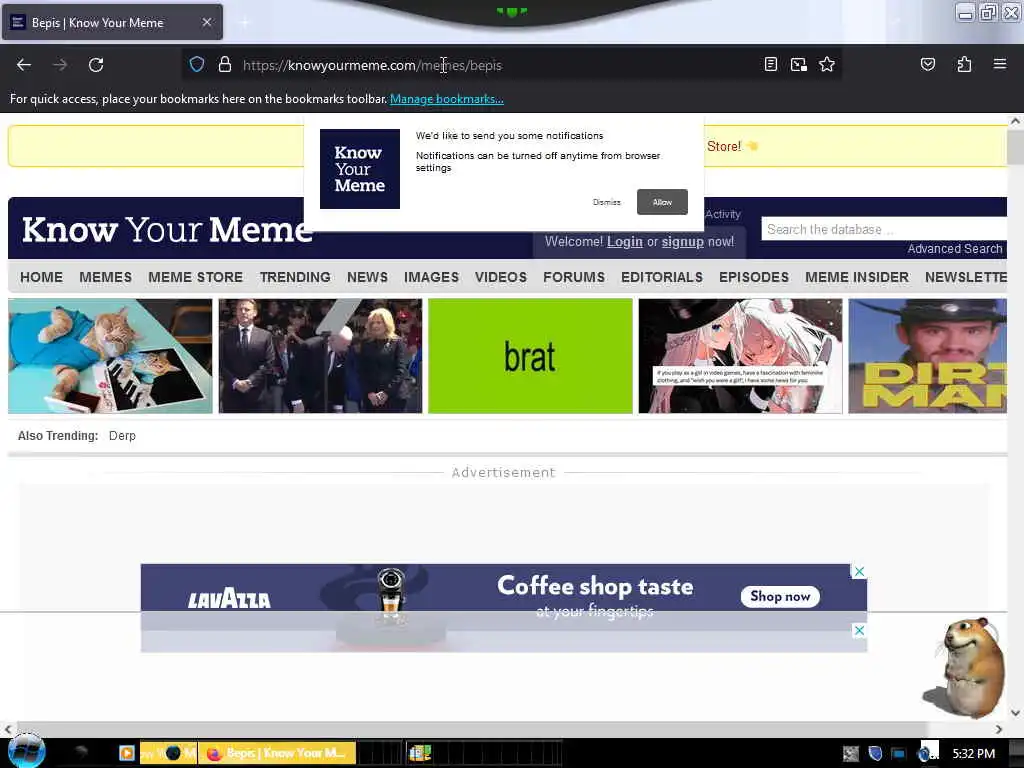Click the Know Your Meme logo in notification popup
Screen dimensions: 1024x768
pyautogui.click(x=360, y=169)
